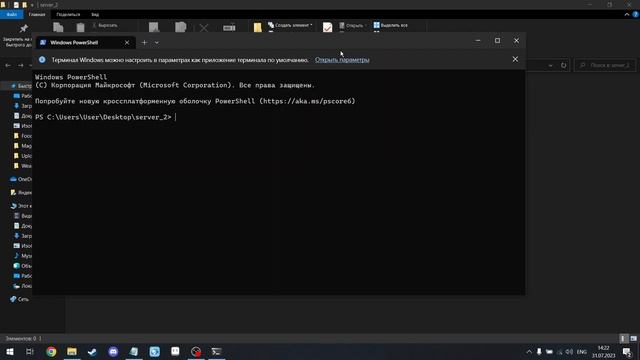The height and width of the screenshot is (360, 640).
Task: Open the notification center icon
Action: click(627, 351)
